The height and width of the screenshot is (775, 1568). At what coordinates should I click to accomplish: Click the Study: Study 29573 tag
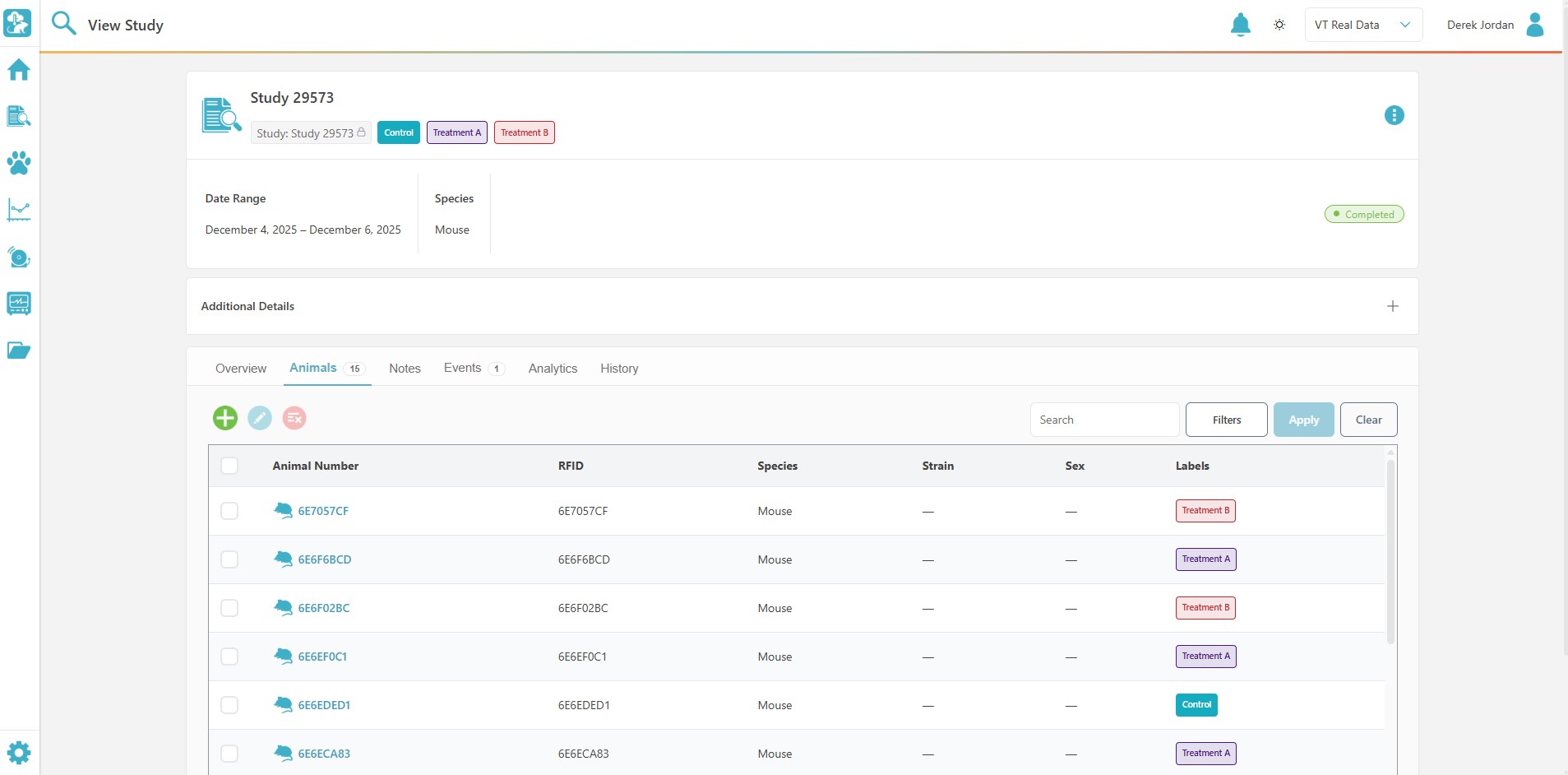pyautogui.click(x=311, y=132)
